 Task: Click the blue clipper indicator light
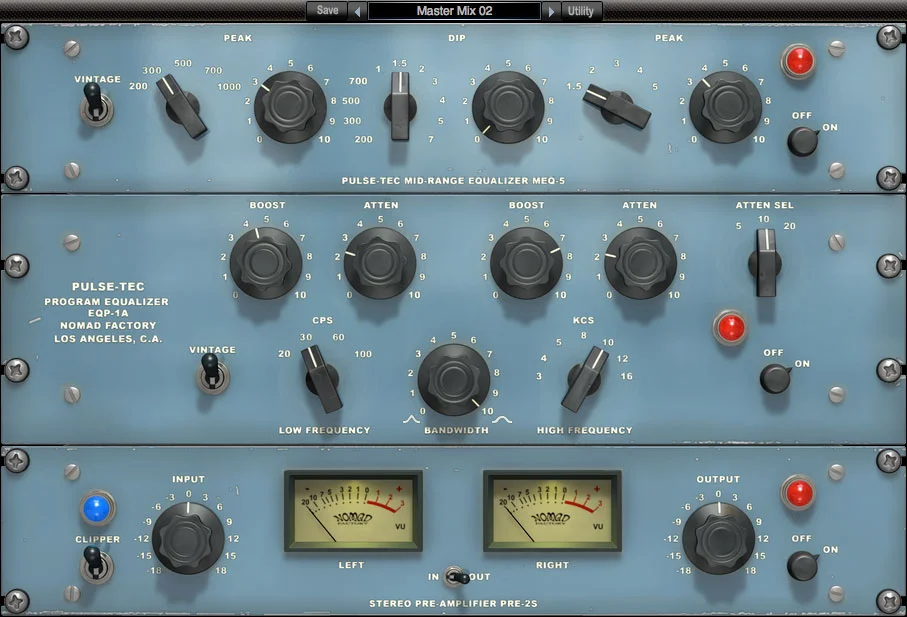click(97, 508)
